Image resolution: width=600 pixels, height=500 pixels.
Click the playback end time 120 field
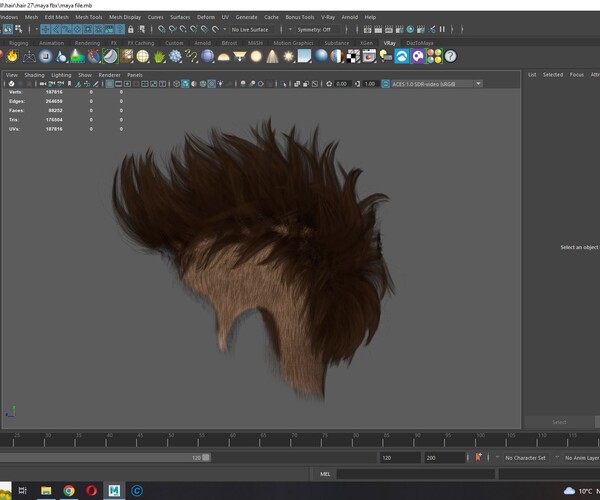coord(399,458)
